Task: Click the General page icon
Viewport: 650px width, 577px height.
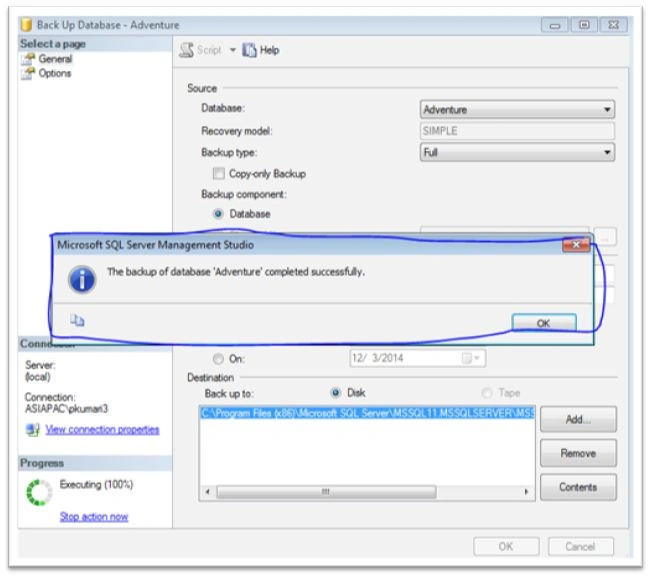Action: pyautogui.click(x=29, y=59)
